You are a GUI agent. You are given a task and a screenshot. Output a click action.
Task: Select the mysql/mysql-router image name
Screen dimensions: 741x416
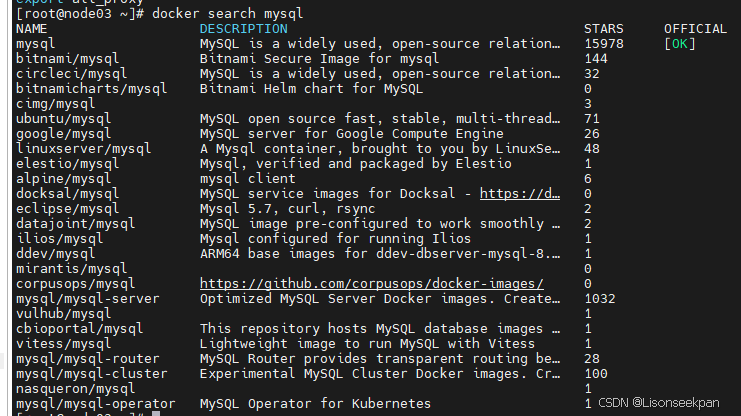87,359
